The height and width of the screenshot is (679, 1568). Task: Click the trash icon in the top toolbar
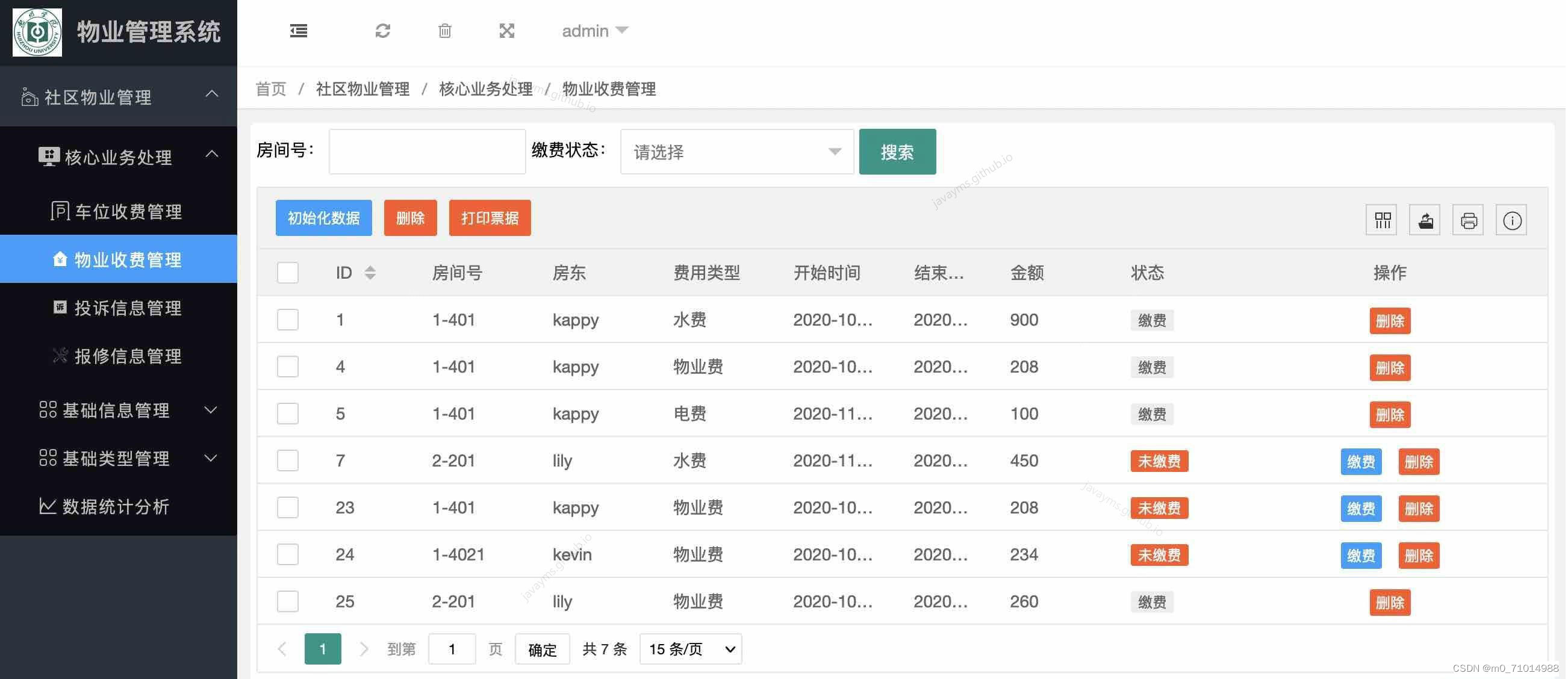coord(445,31)
